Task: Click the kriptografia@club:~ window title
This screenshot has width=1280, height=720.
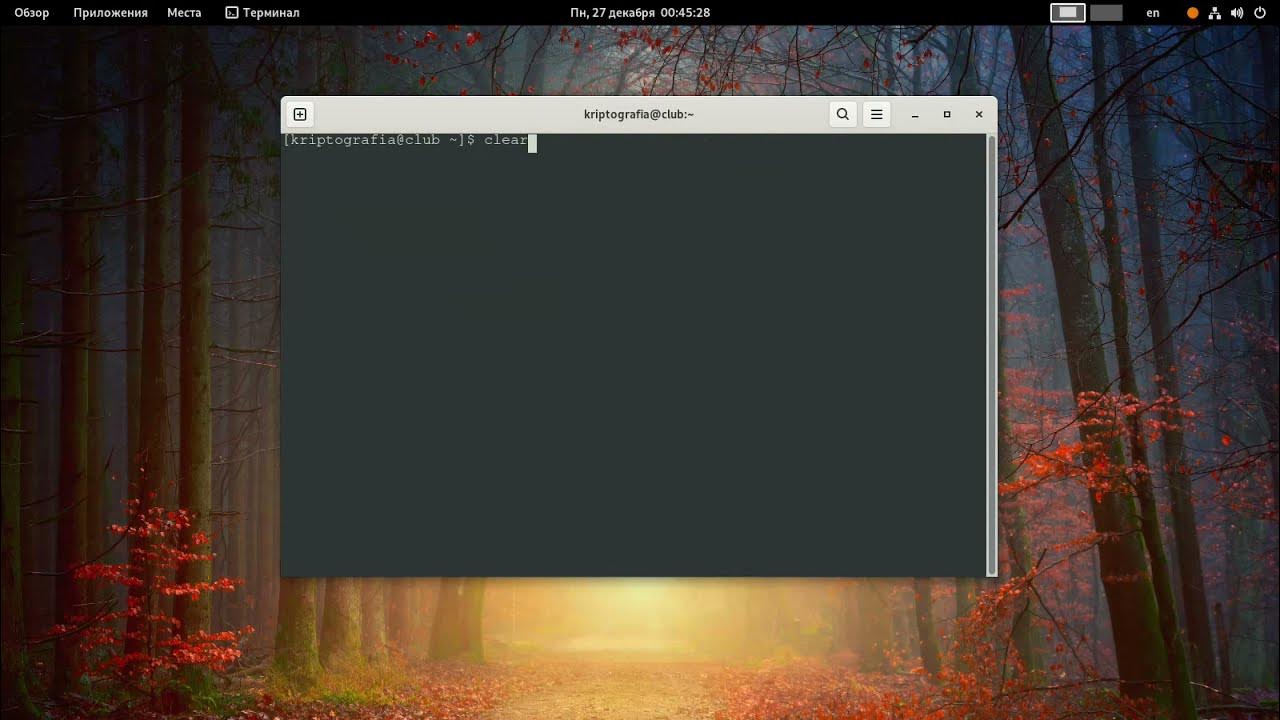Action: pyautogui.click(x=639, y=115)
